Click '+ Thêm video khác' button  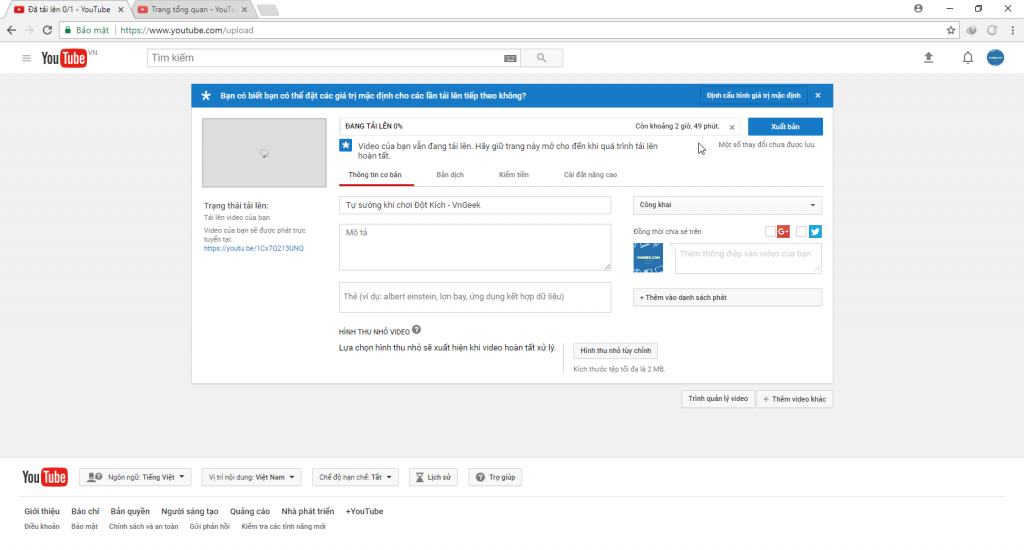794,399
